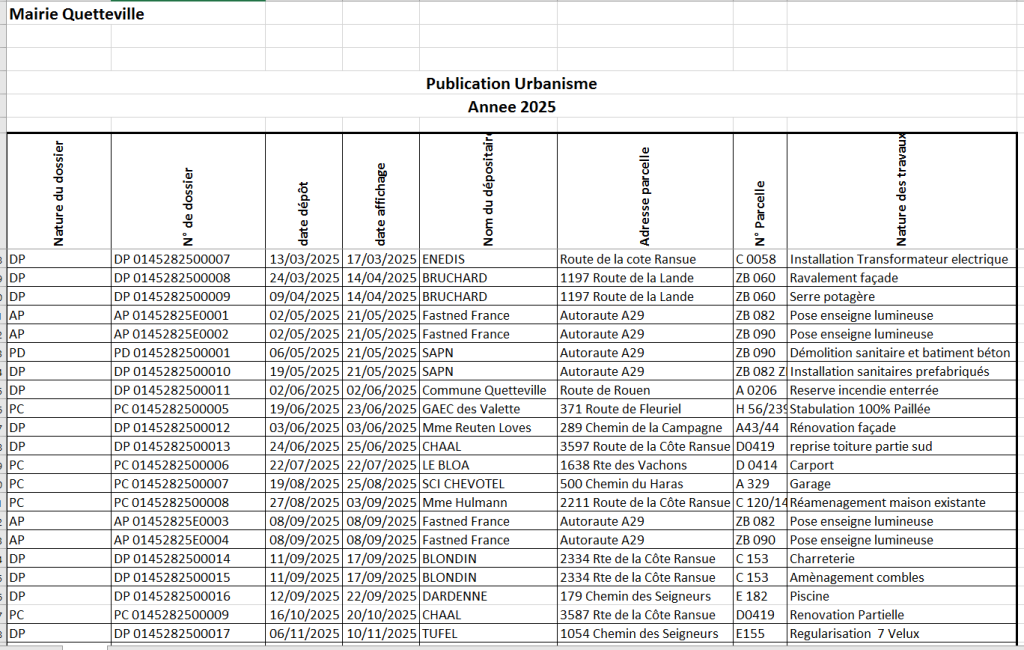Select the Nom du dépositaire header cell
This screenshot has height=650, width=1024.
(488, 191)
